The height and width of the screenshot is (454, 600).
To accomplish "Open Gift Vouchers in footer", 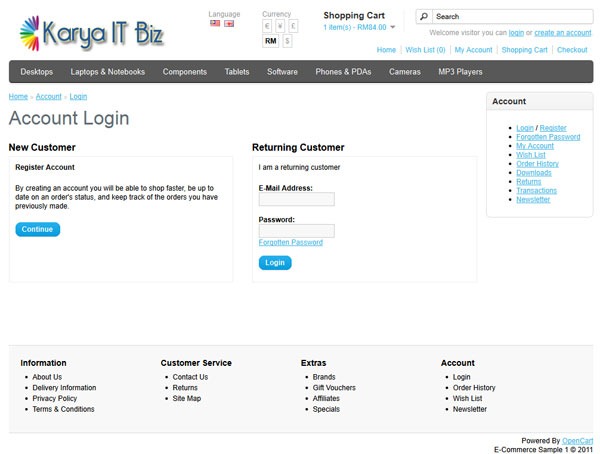I will point(334,388).
